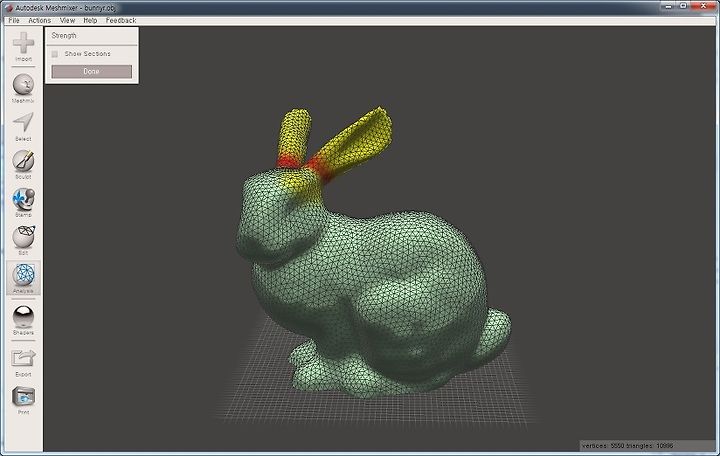Open the View menu
This screenshot has height=456, width=720.
click(x=67, y=20)
